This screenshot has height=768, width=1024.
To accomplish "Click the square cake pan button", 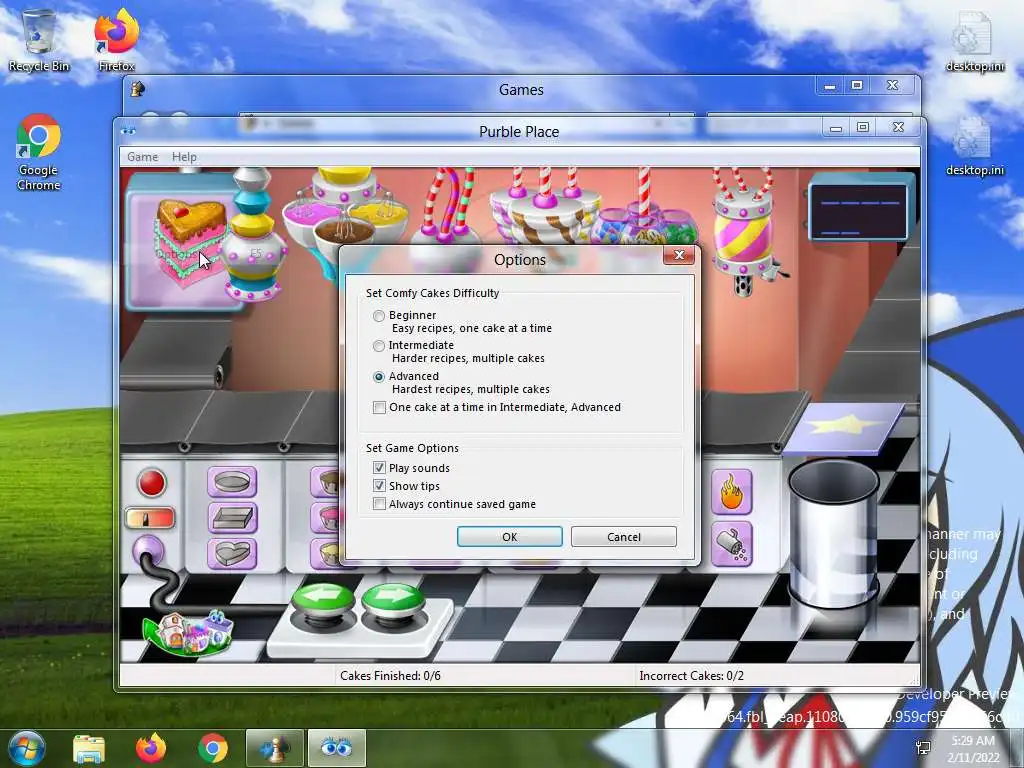I will point(232,518).
